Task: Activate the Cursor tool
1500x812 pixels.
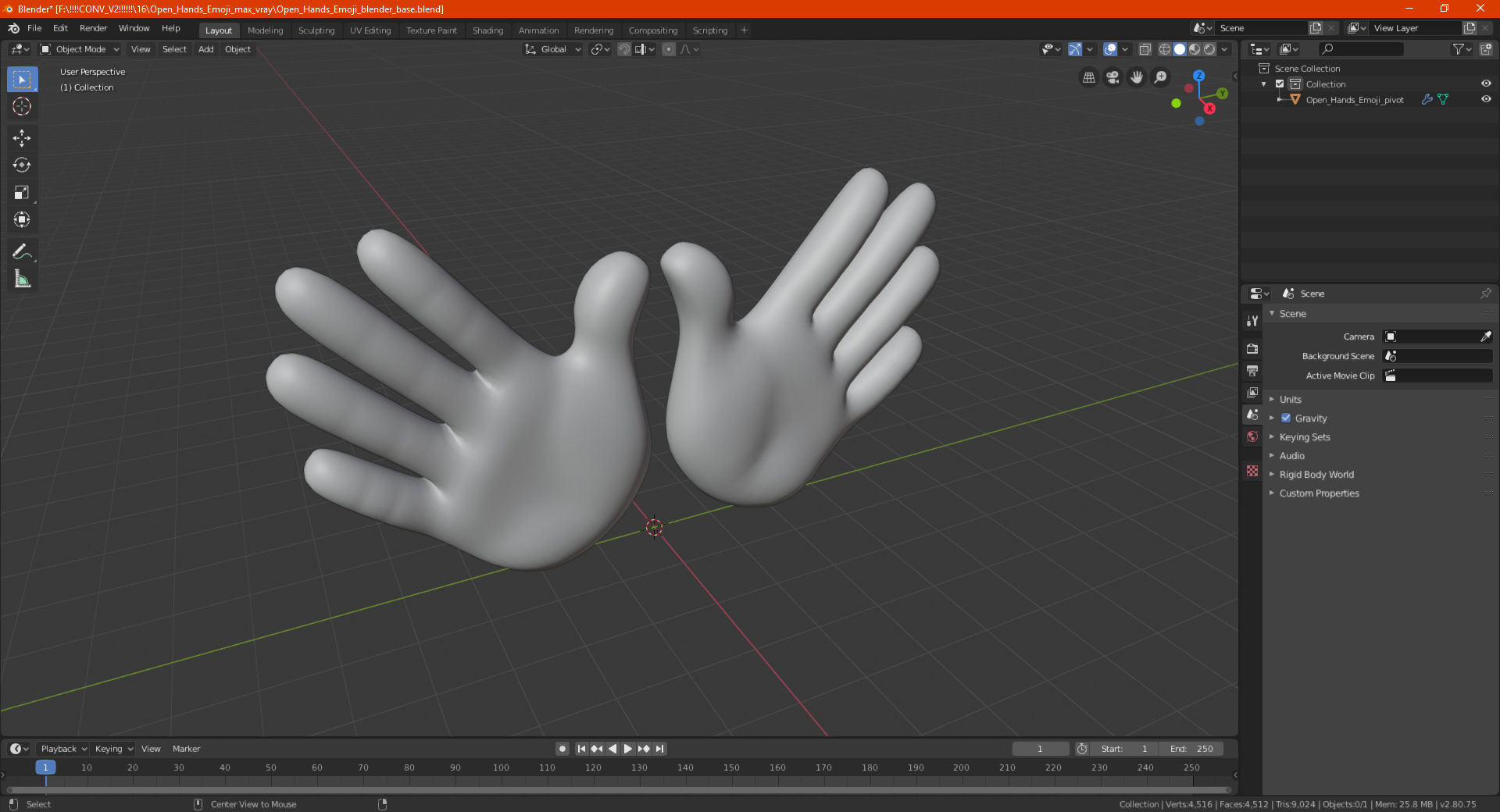Action: 22,106
